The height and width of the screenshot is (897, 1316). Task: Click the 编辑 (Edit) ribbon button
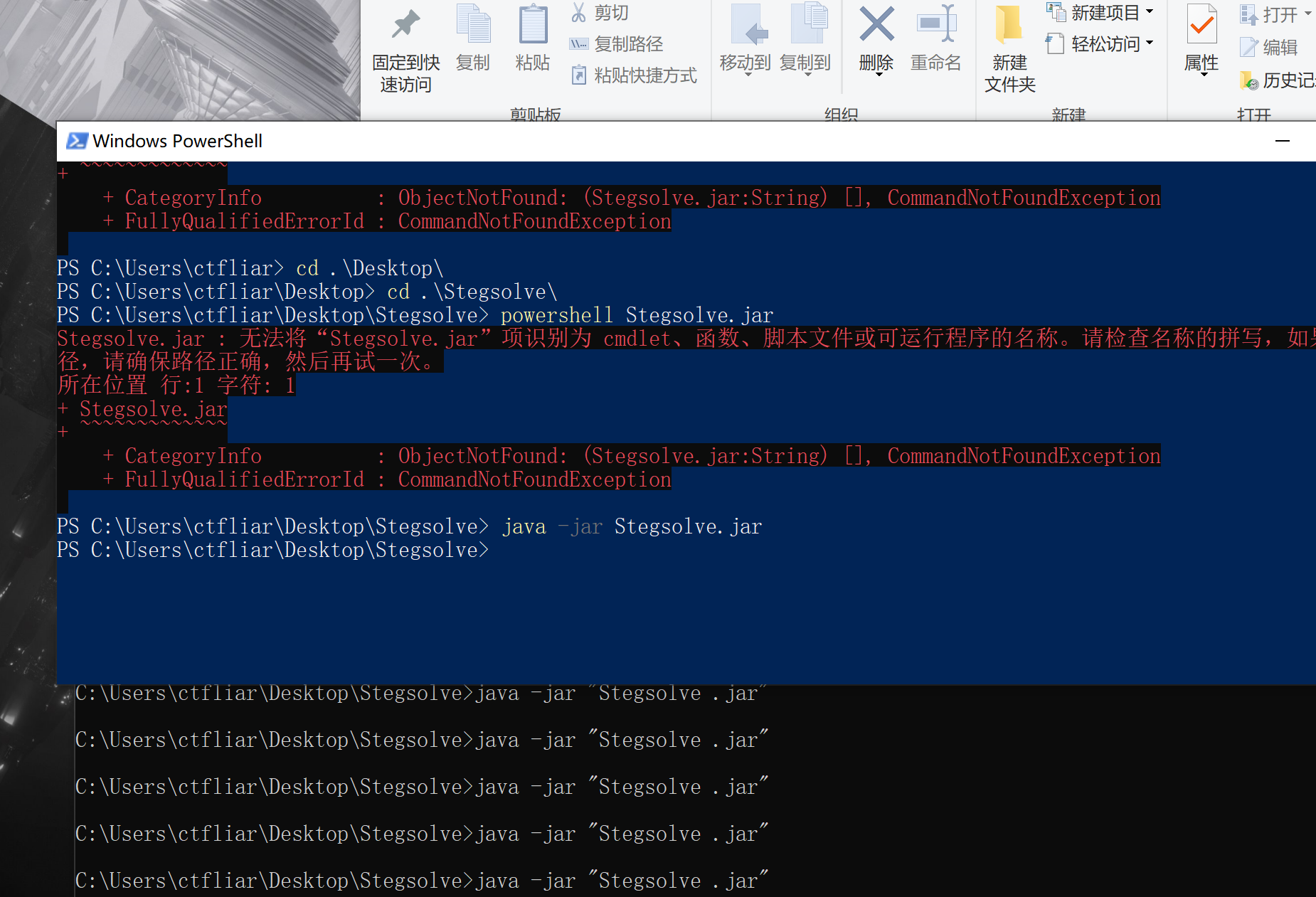coord(1268,47)
